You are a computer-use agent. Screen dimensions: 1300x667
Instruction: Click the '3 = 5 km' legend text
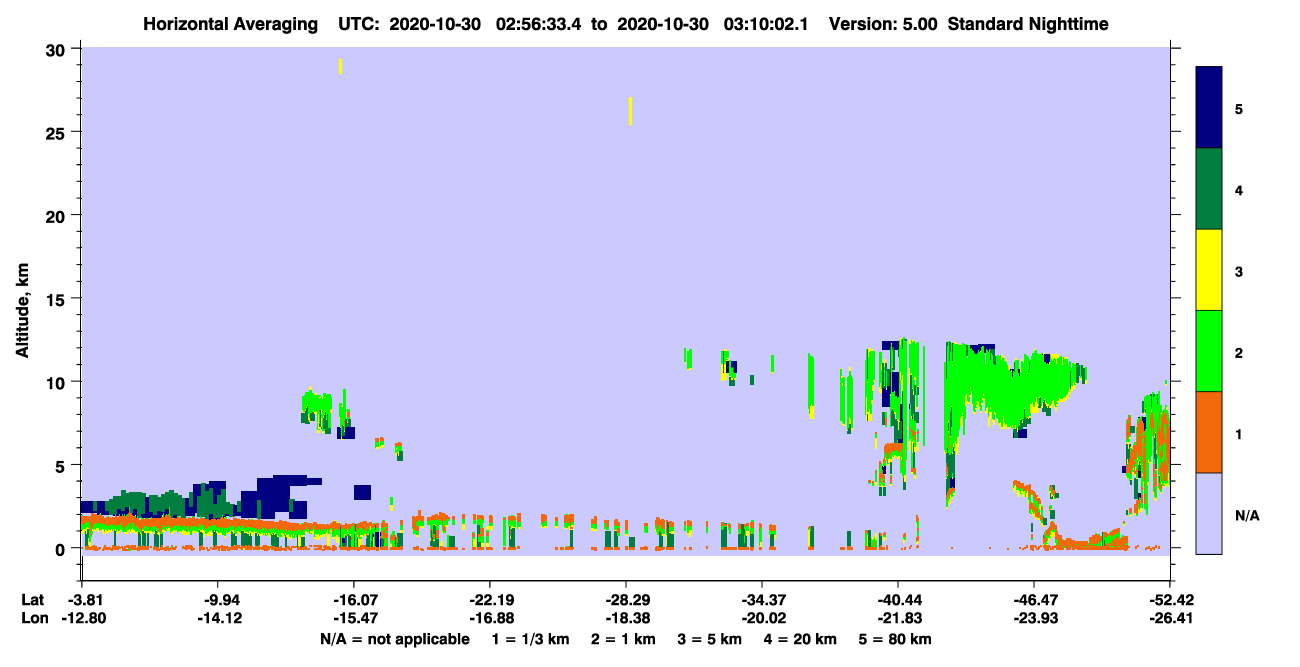(x=710, y=639)
